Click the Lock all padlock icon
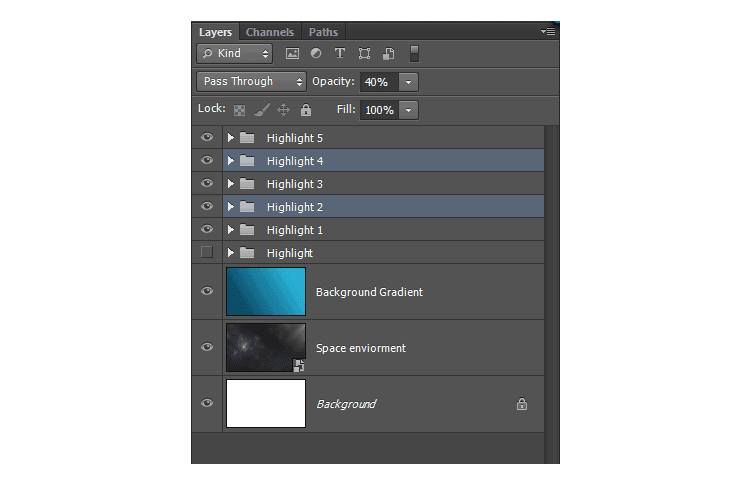The width and height of the screenshot is (740, 493). click(x=306, y=110)
